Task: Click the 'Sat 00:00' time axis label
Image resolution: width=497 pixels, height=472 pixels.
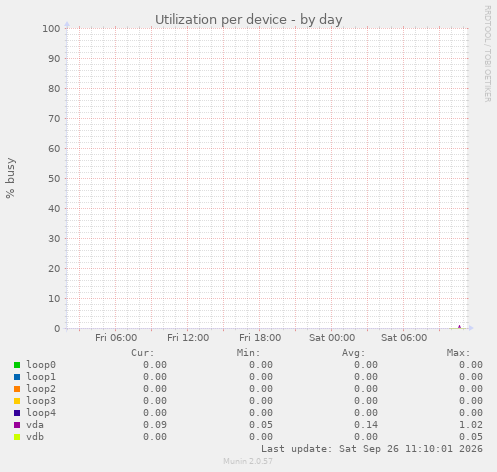Action: click(x=332, y=338)
